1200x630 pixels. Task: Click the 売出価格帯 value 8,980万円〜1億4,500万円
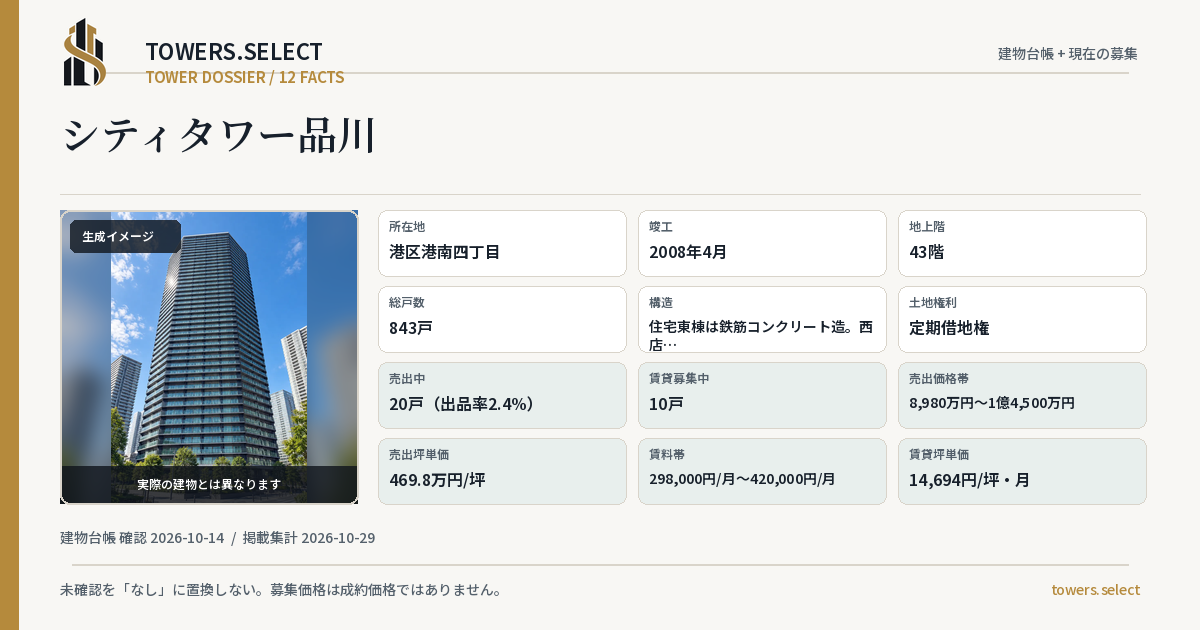tap(992, 403)
